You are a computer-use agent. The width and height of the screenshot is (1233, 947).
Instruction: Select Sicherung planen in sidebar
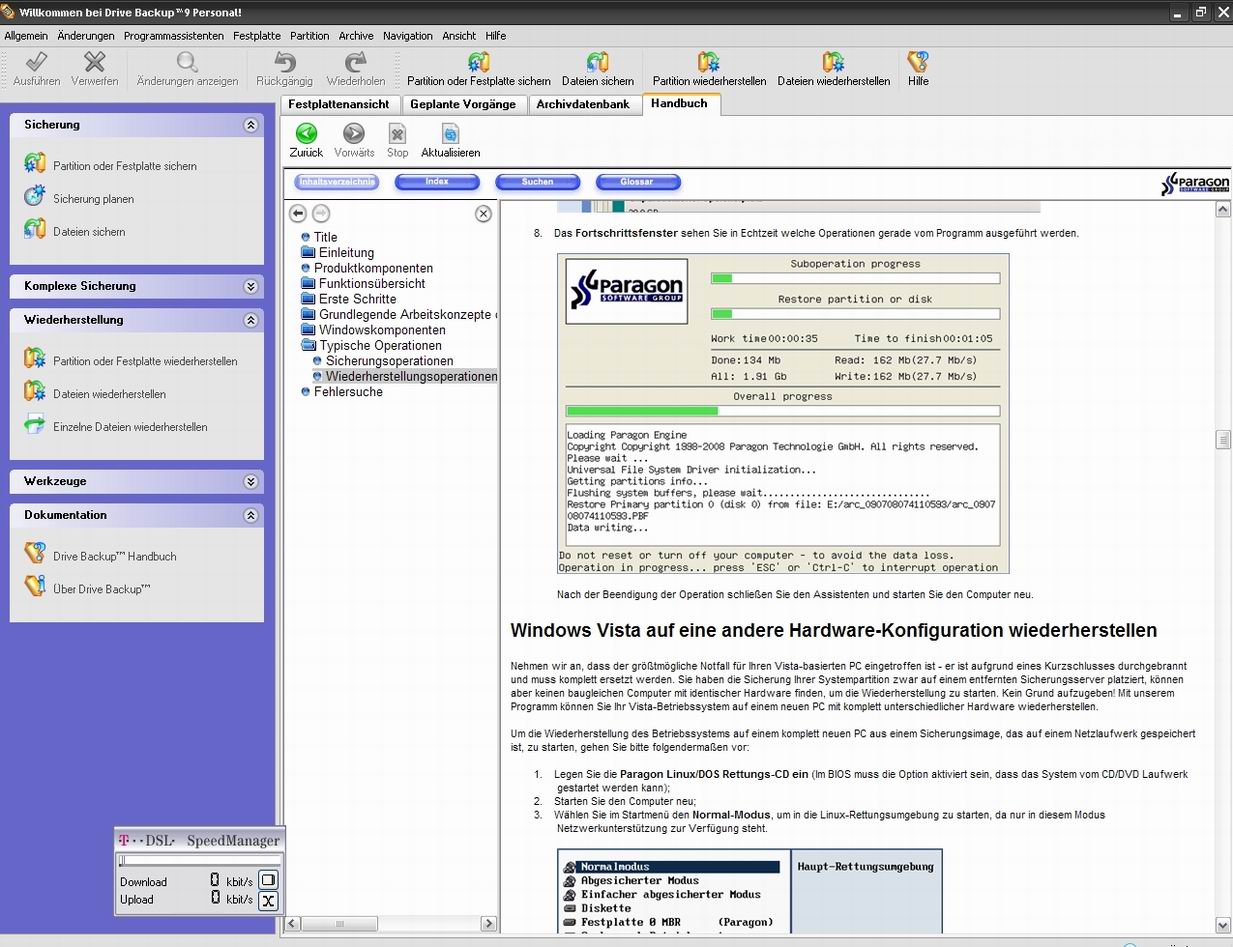[x=93, y=199]
